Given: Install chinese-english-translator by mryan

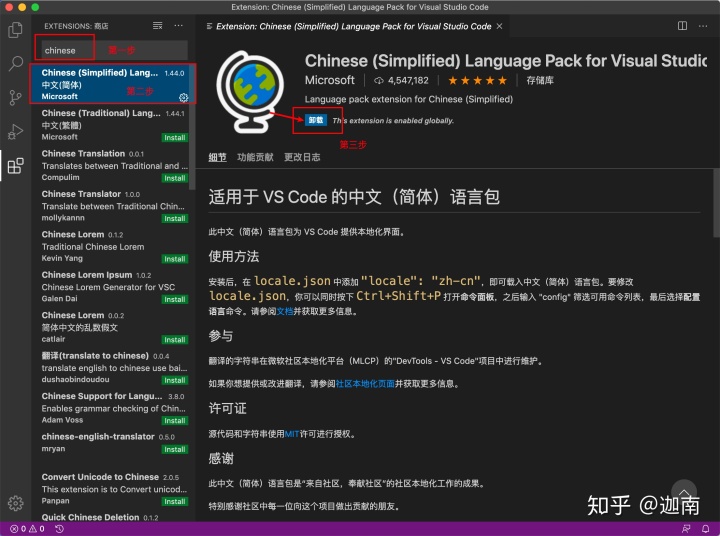Looking at the screenshot, I should coord(174,449).
